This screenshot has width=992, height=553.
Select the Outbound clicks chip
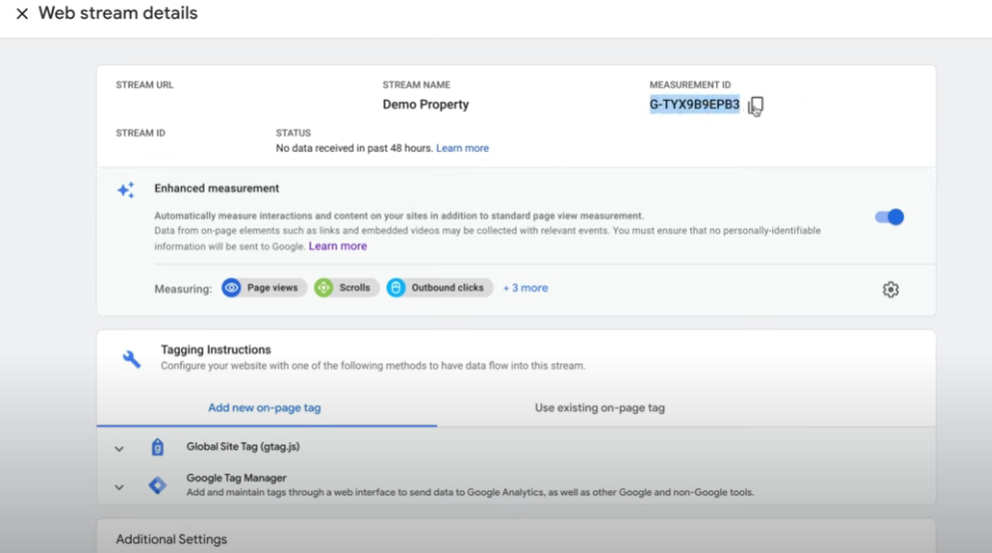[x=440, y=288]
